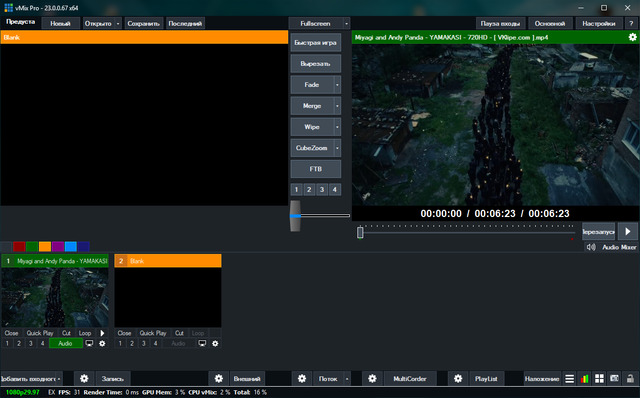Click vMix logo in title bar
640x398 pixels.
[x=8, y=8]
